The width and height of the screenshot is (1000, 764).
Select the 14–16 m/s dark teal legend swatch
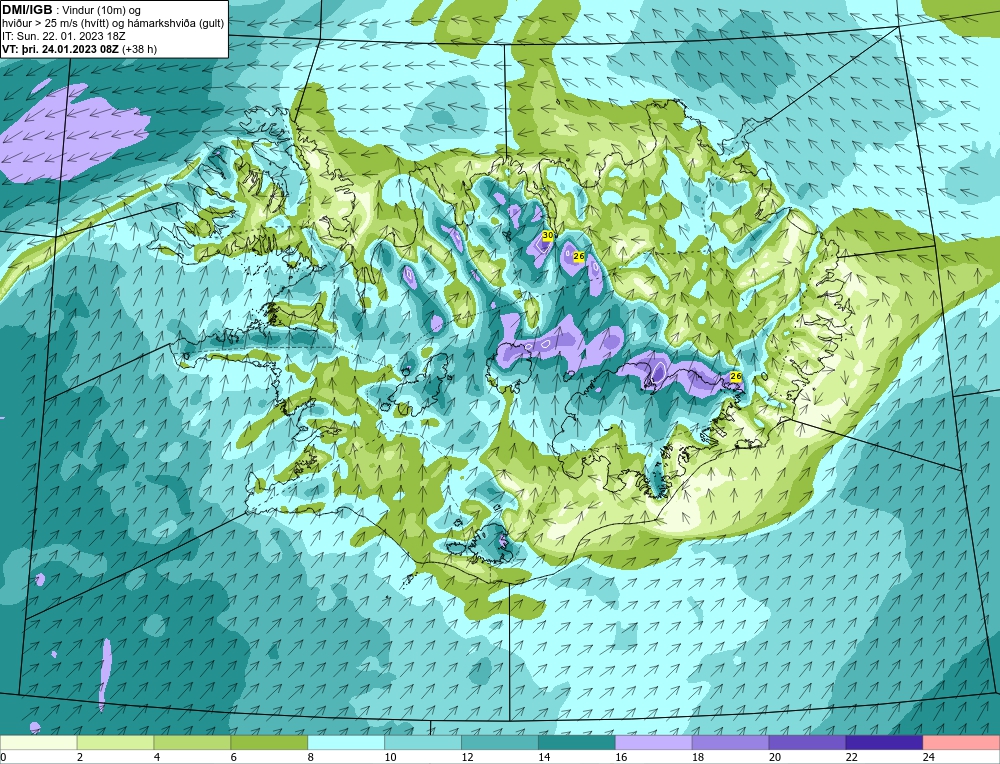(577, 743)
